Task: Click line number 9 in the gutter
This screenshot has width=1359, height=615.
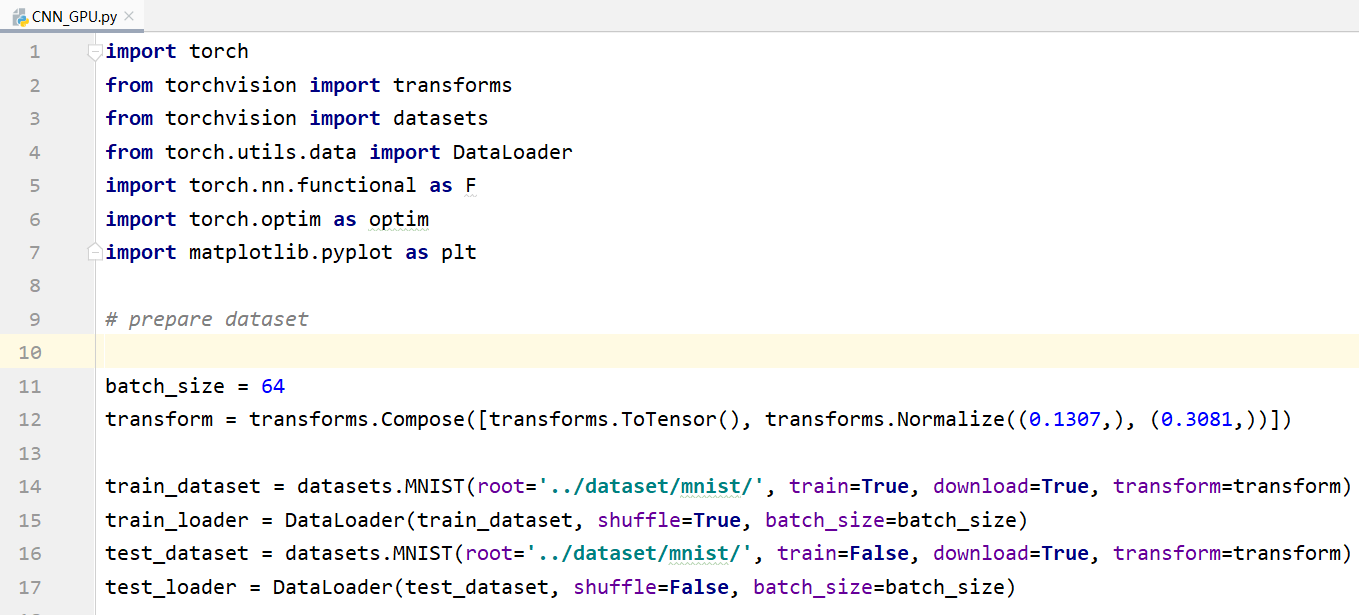Action: coord(35,319)
